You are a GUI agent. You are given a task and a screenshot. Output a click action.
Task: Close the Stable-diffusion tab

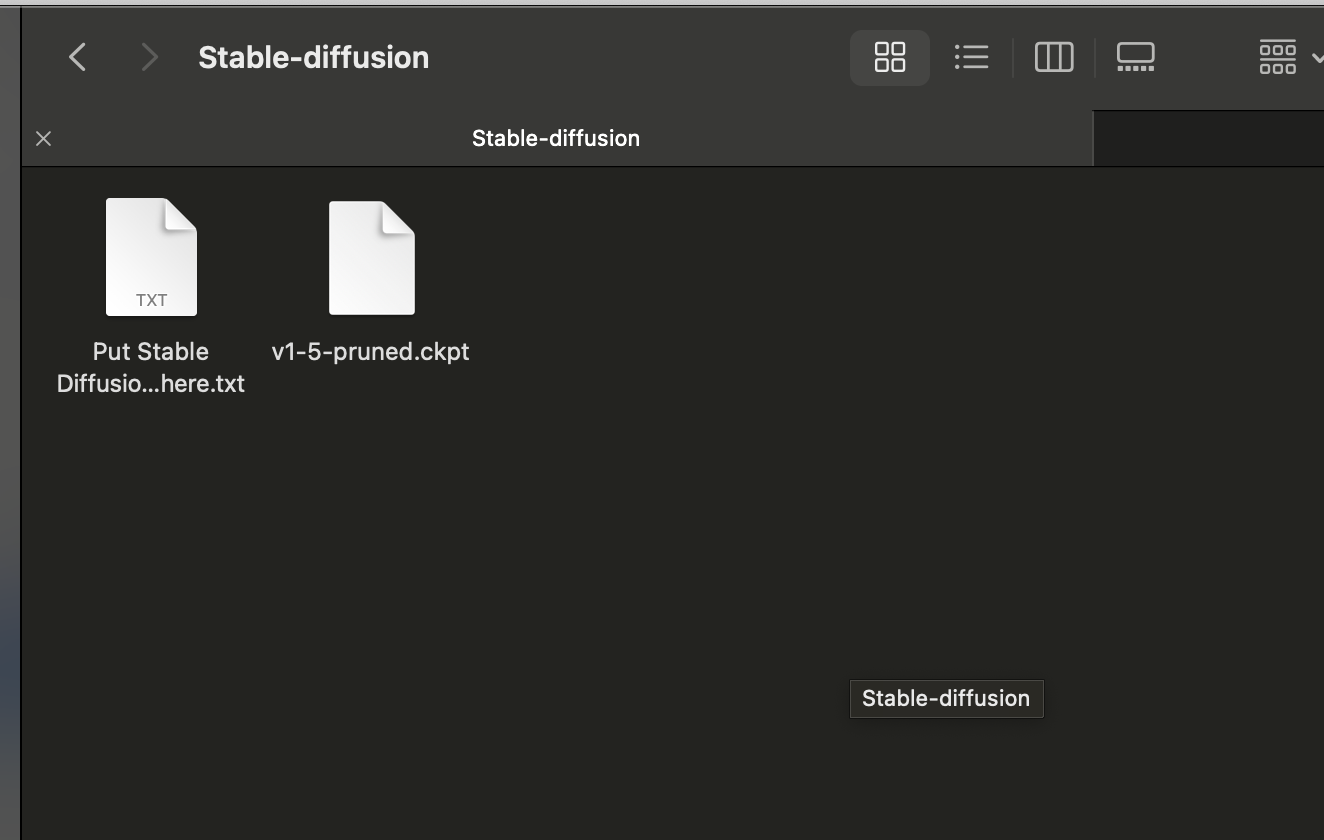[x=43, y=138]
